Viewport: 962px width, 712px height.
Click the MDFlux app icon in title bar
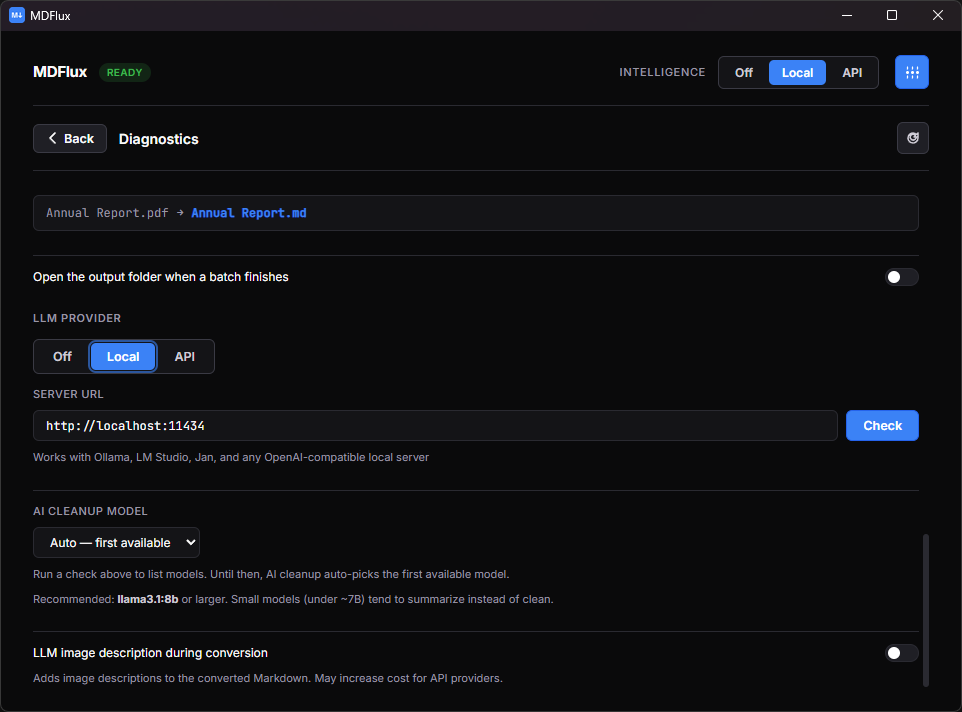tap(17, 15)
